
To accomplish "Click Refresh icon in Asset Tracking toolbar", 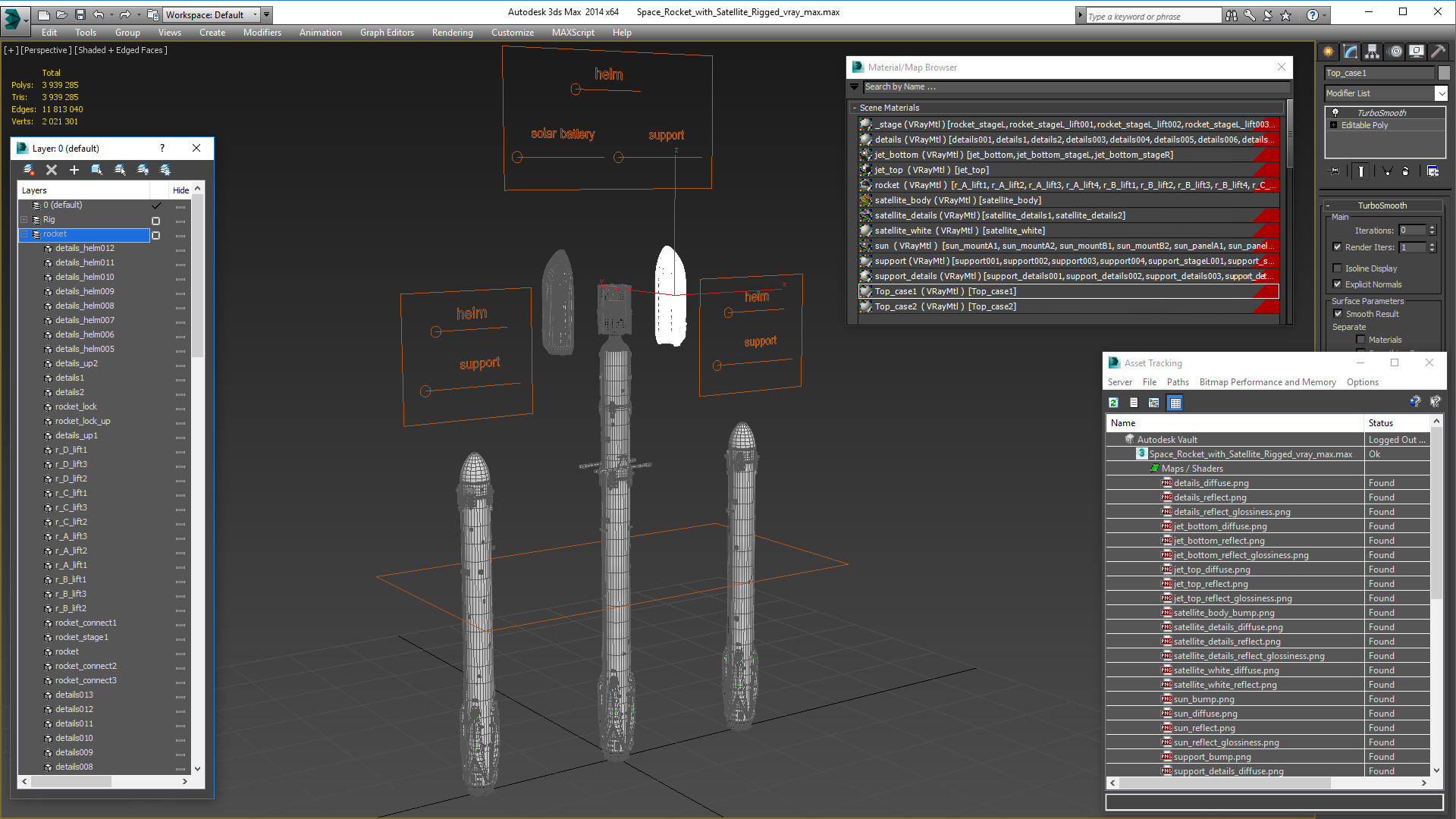I will tap(1113, 403).
